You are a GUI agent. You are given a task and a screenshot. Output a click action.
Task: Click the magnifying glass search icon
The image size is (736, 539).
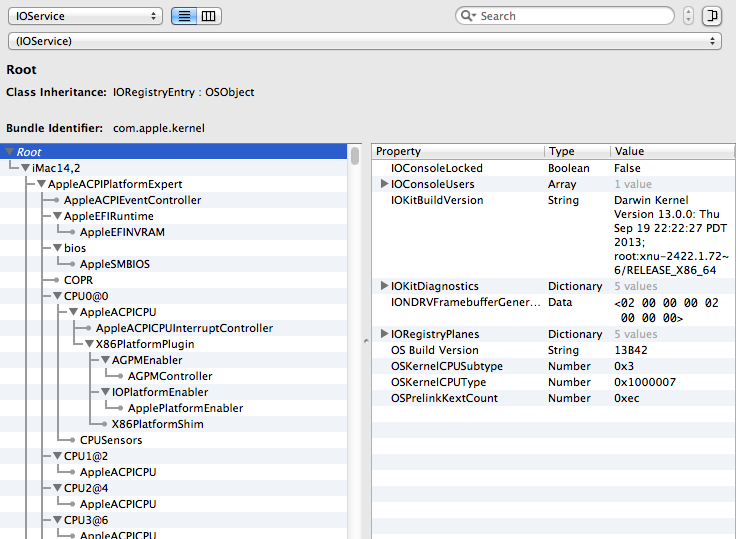point(469,16)
